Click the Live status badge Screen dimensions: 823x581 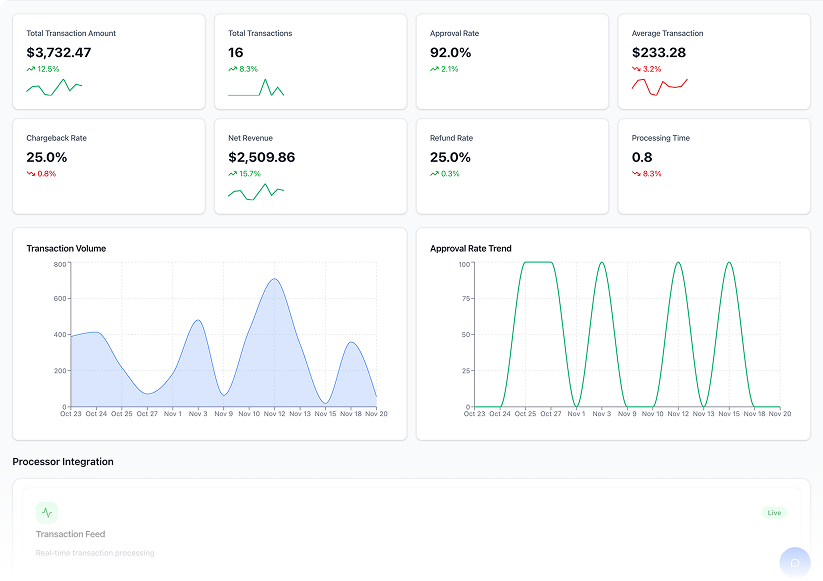(x=774, y=513)
